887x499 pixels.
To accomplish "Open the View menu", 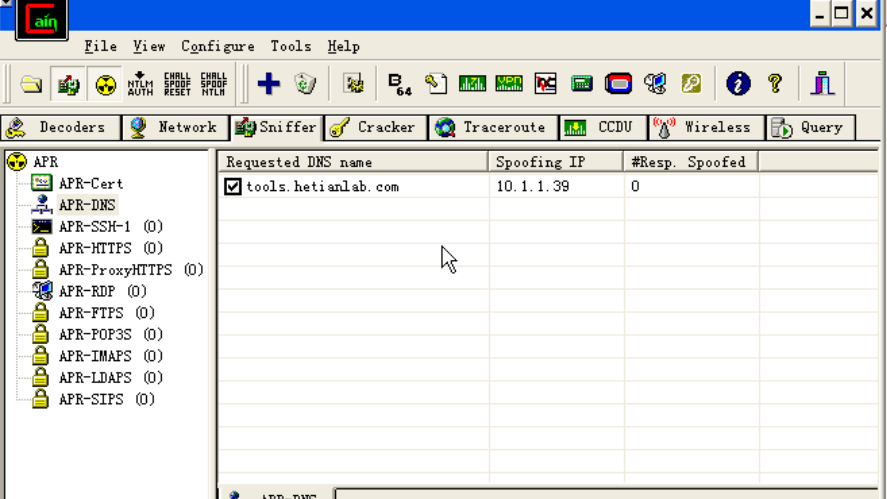I will (149, 46).
